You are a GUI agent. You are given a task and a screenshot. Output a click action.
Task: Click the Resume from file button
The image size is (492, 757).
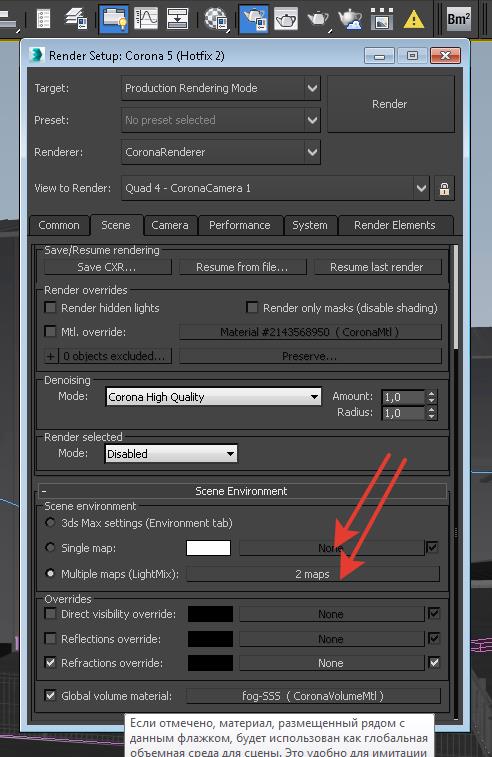(242, 267)
